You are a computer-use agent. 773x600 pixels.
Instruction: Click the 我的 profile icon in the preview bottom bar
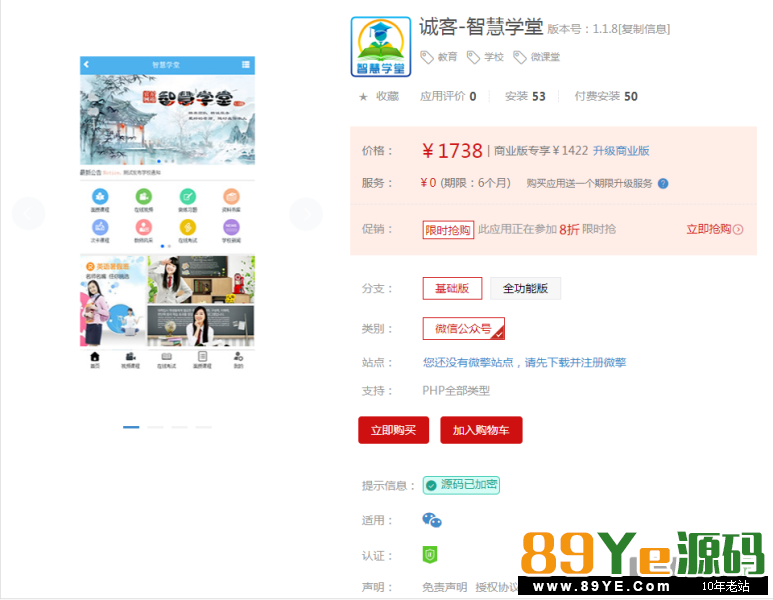pyautogui.click(x=238, y=356)
